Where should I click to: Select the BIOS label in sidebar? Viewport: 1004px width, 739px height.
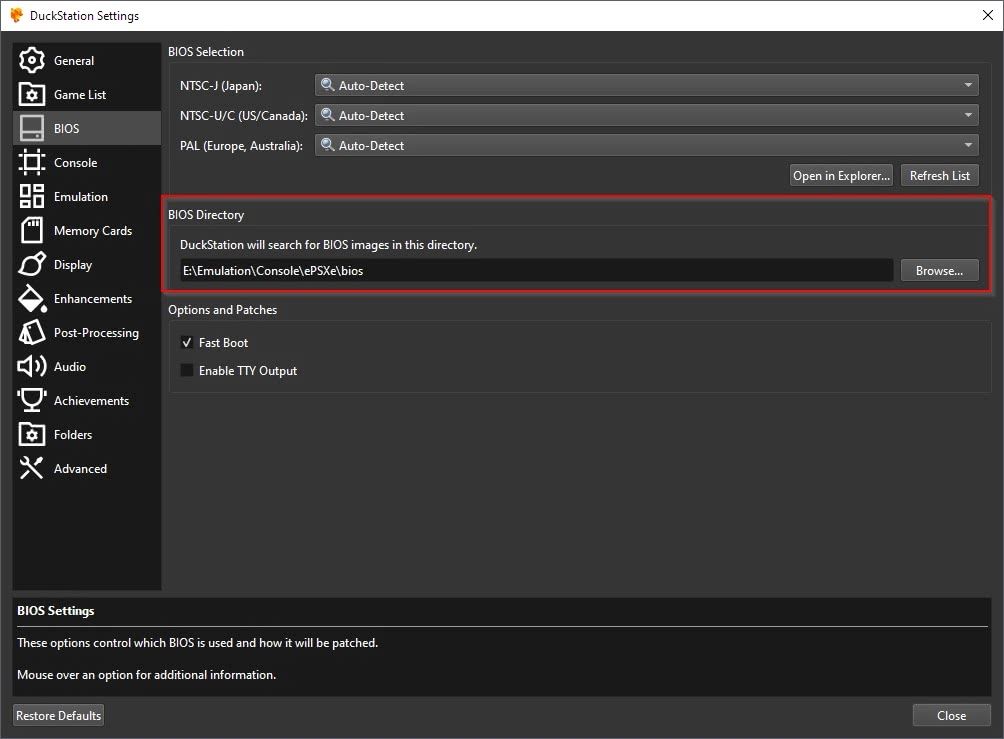click(67, 128)
